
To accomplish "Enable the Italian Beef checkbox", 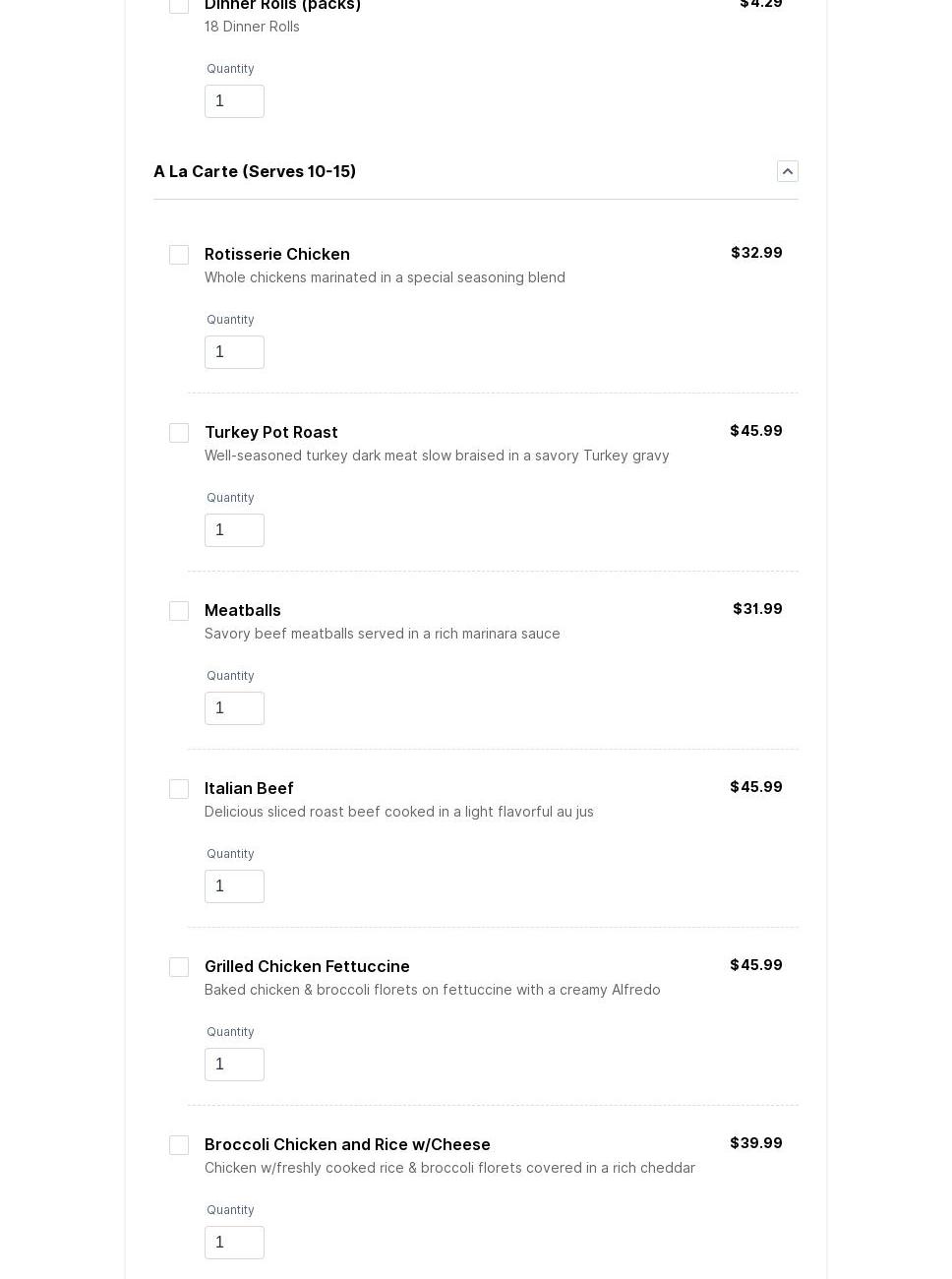I will (179, 789).
